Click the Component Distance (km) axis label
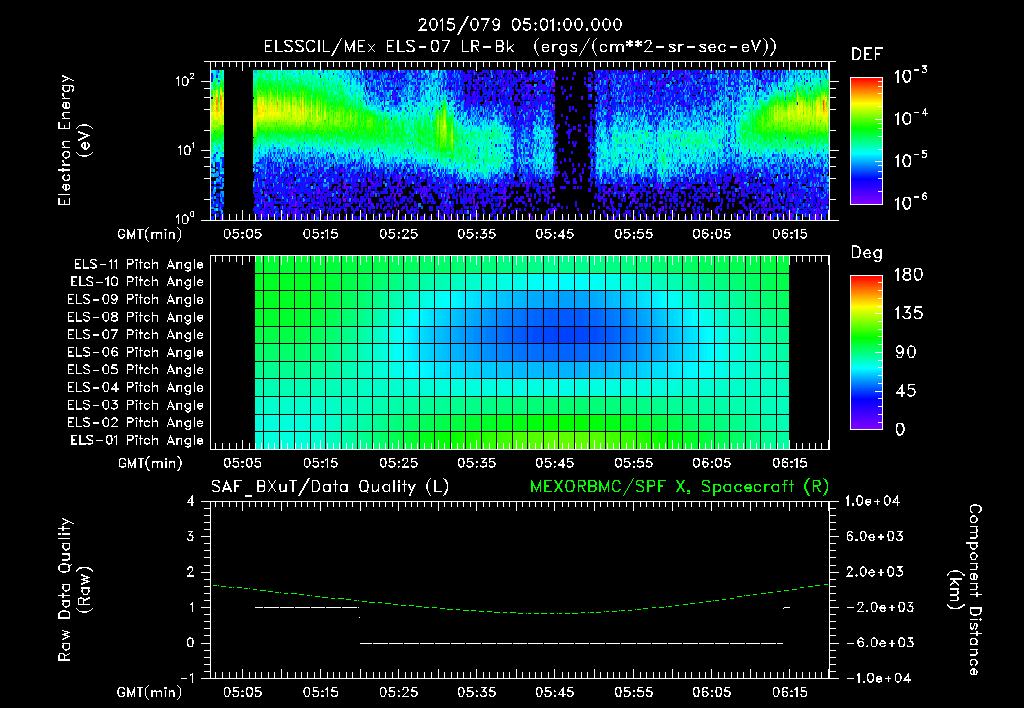Image resolution: width=1024 pixels, height=708 pixels. tap(965, 590)
